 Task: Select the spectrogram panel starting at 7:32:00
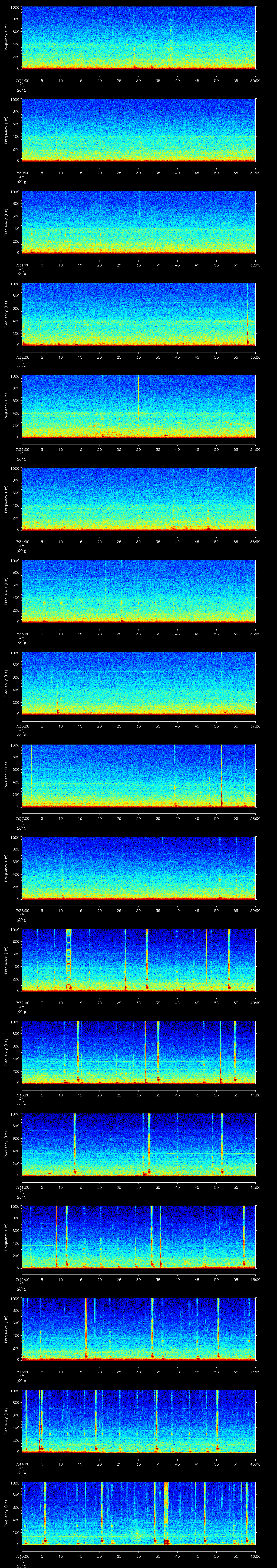(138, 315)
